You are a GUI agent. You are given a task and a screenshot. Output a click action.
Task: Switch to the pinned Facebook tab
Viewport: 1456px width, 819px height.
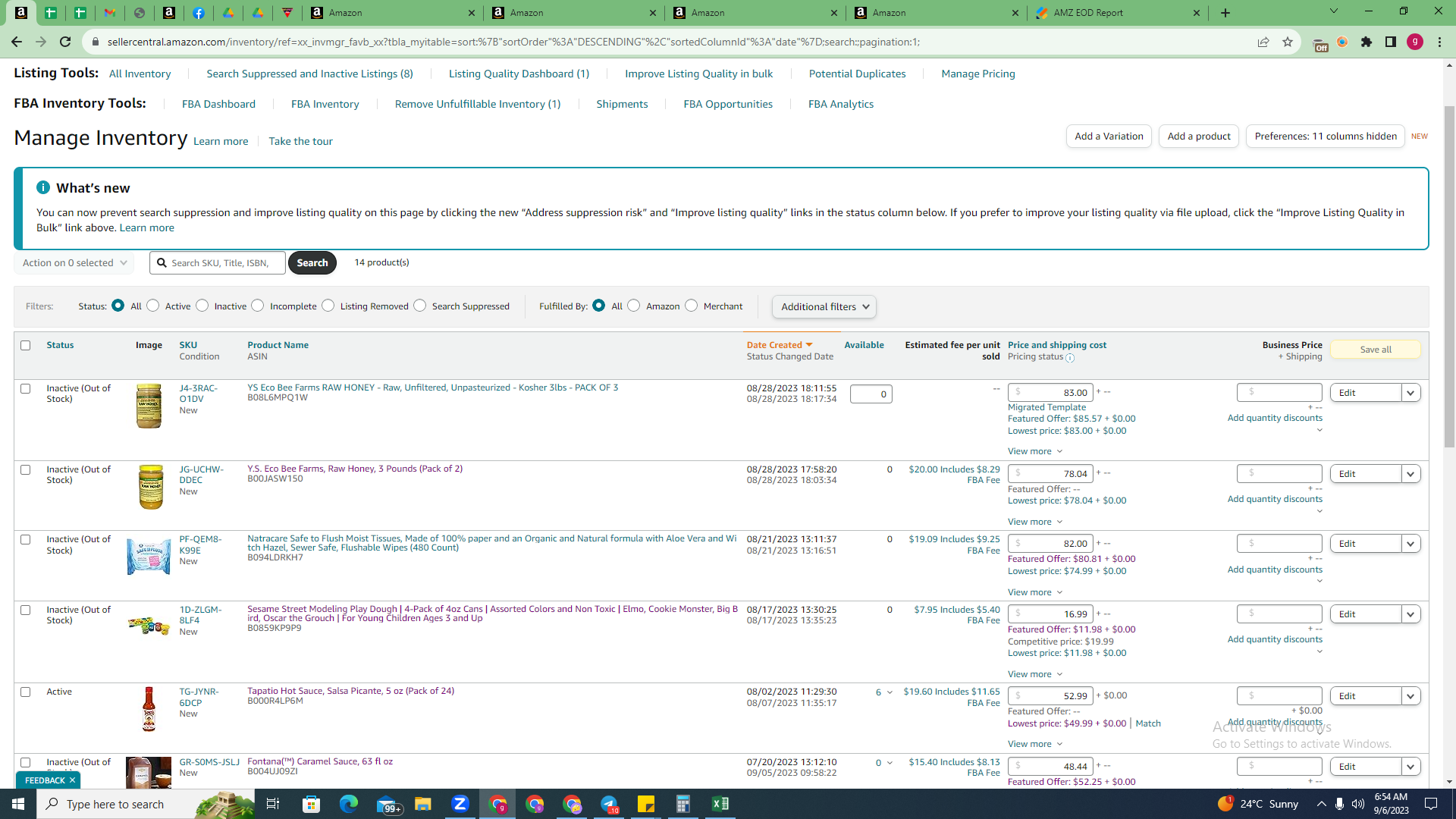(x=199, y=13)
